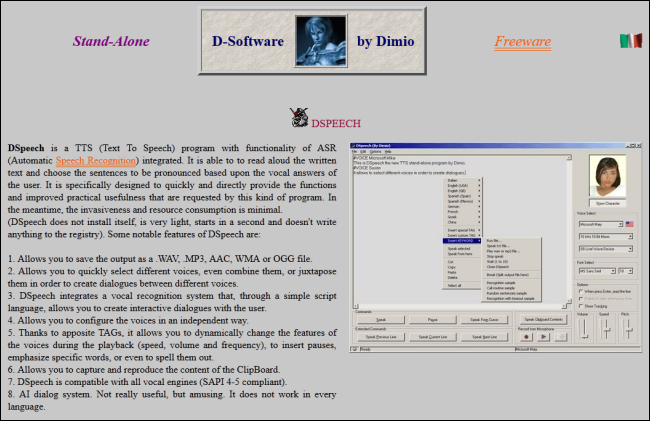
Task: Open the Freeware link
Action: (x=522, y=41)
